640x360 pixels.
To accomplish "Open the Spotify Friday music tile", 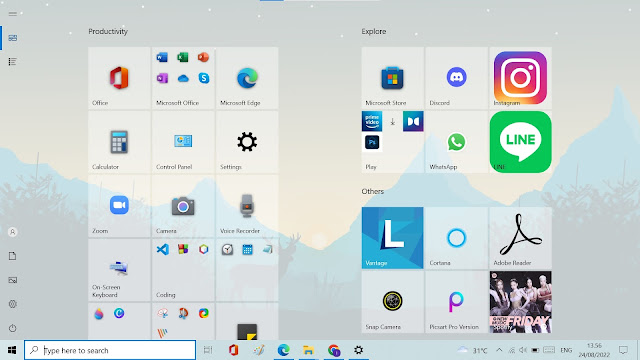I will click(520, 302).
